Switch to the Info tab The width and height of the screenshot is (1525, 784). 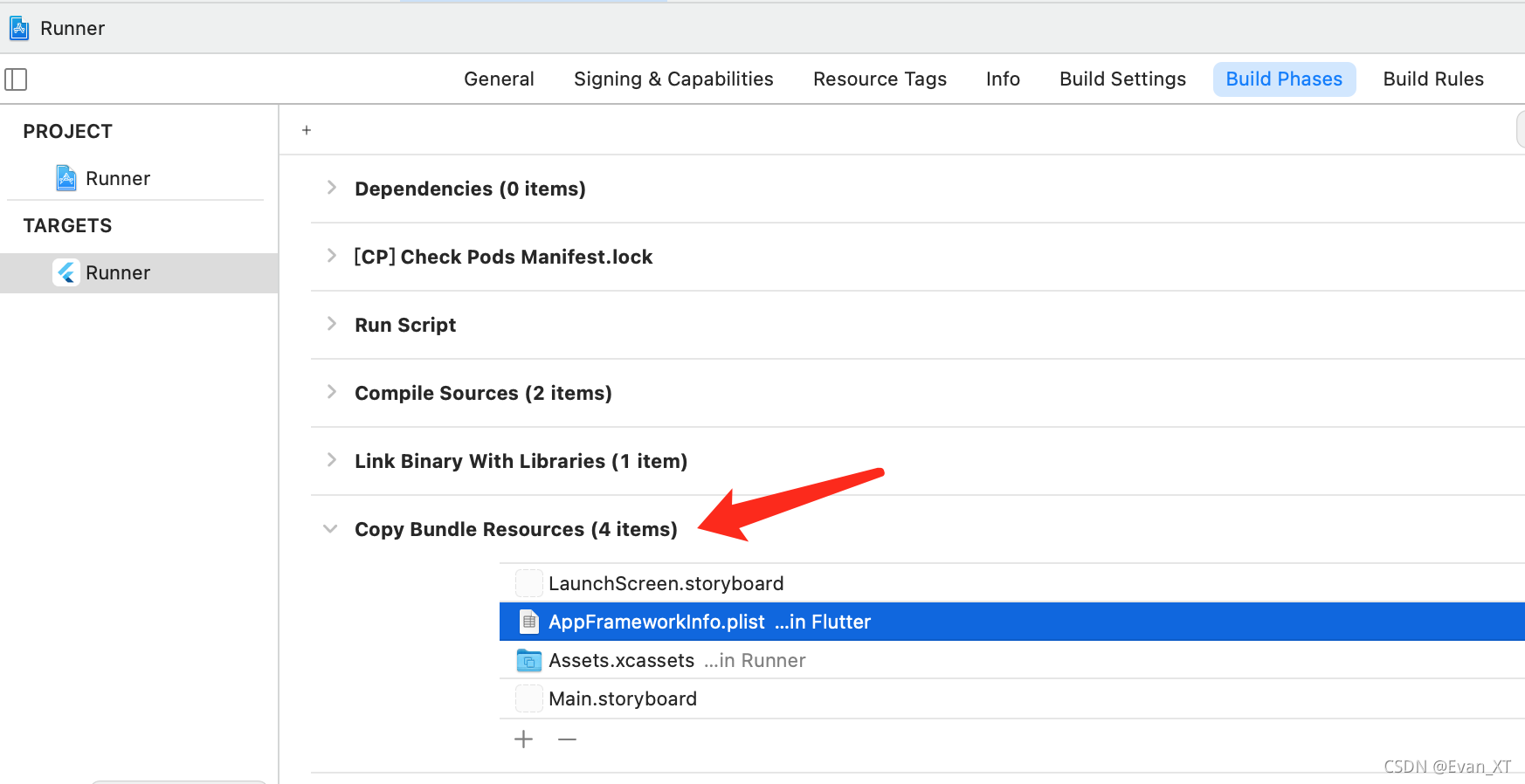pos(1003,79)
